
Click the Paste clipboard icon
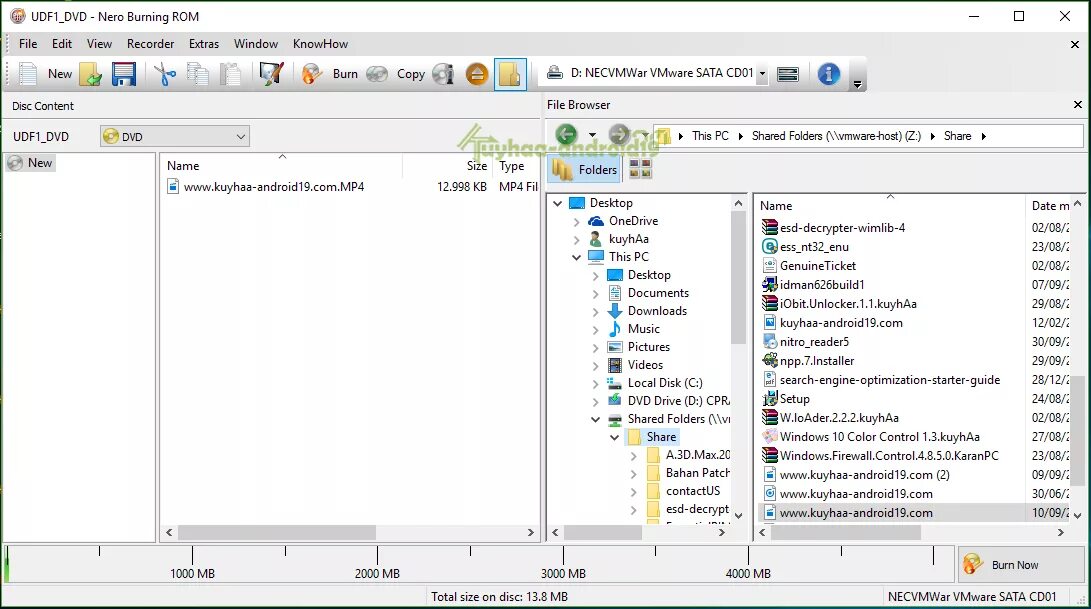tap(230, 74)
